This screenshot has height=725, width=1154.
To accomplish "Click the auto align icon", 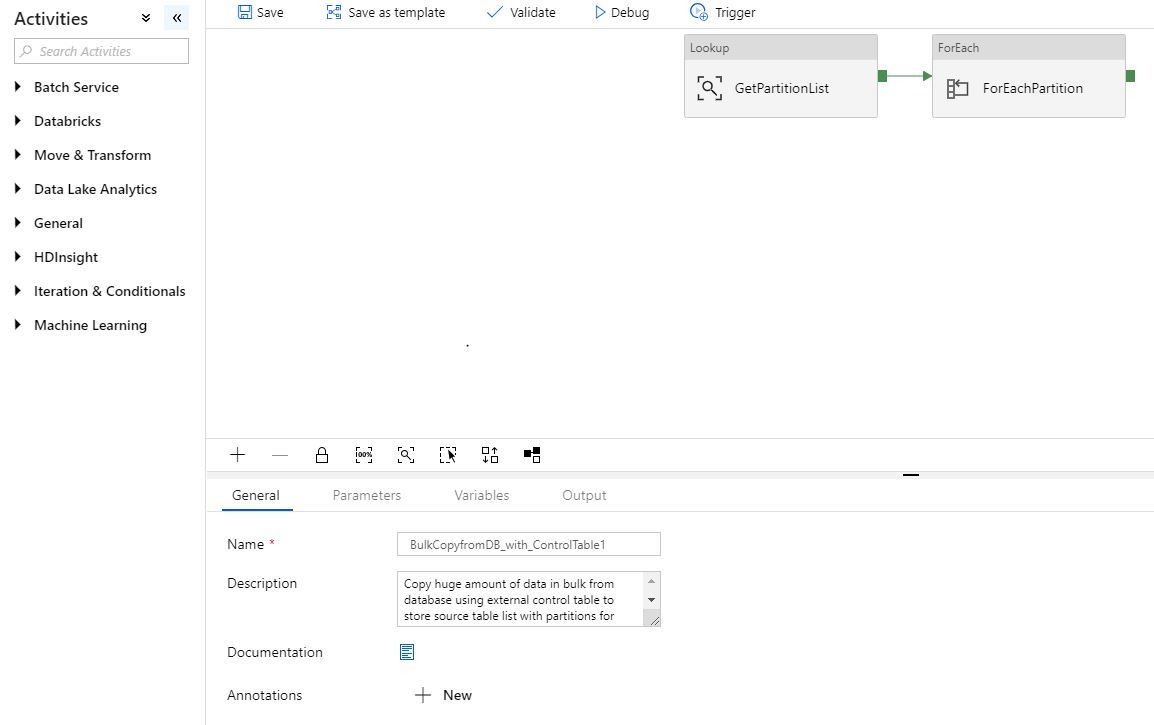I will (x=490, y=455).
